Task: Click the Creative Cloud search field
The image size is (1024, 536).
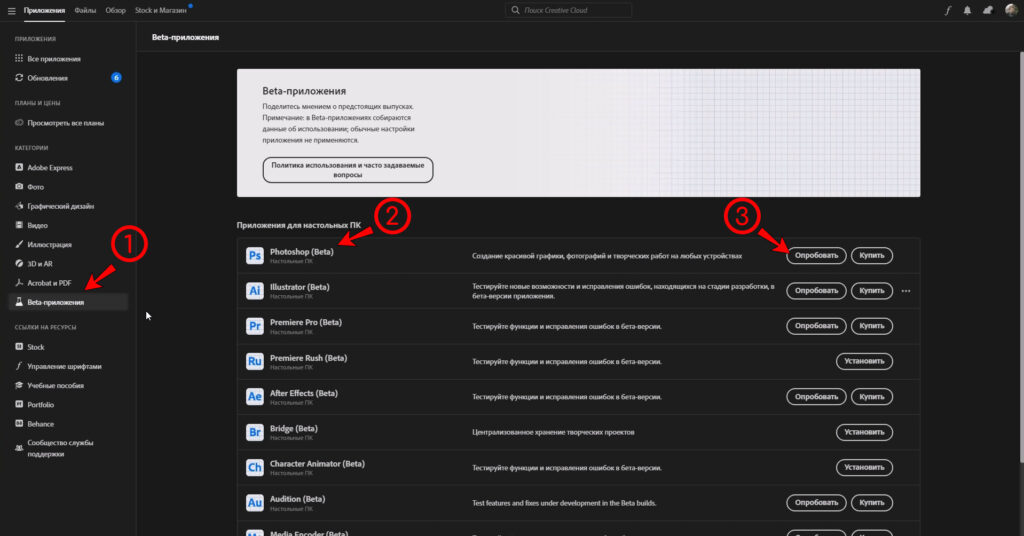Action: [x=568, y=10]
